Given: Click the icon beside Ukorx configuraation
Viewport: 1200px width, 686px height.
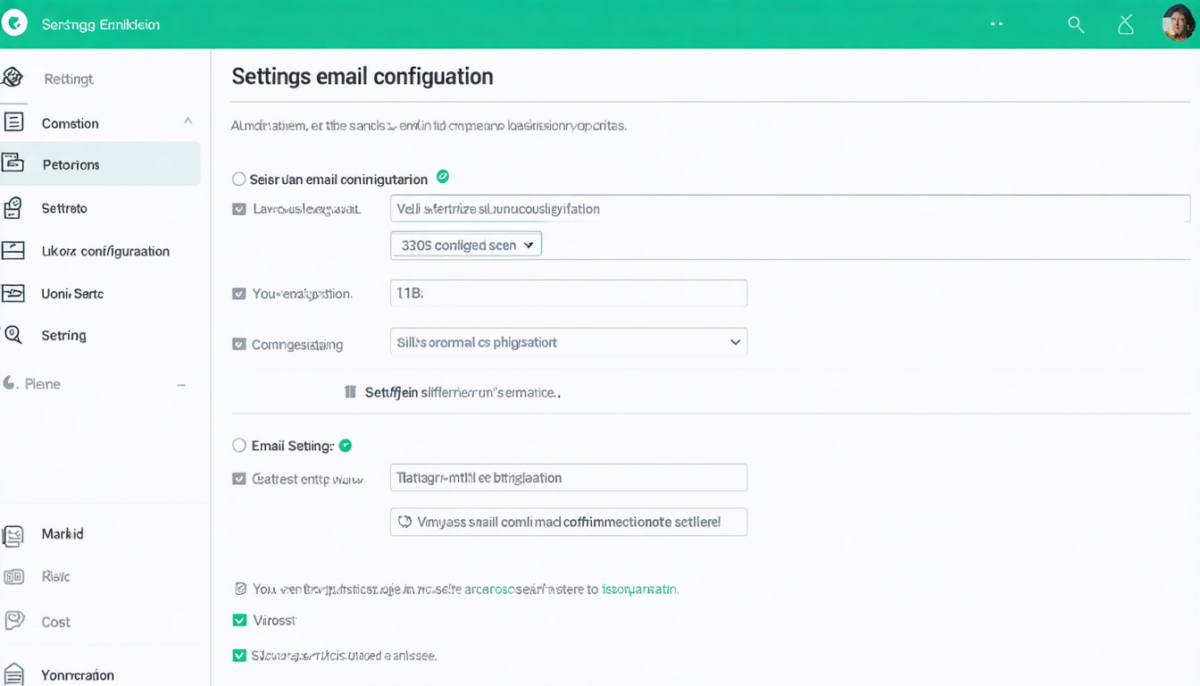Looking at the screenshot, I should click(12, 250).
